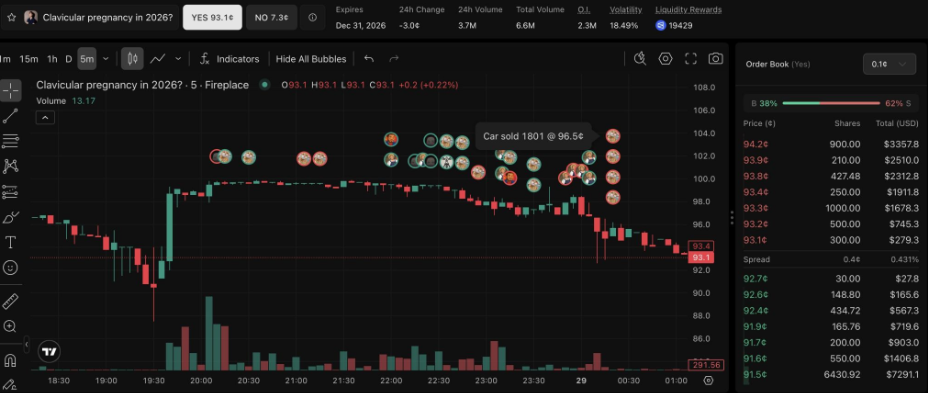Select the 93.1¢ best ask row
Viewport: 928px width, 393px height.
(x=831, y=240)
